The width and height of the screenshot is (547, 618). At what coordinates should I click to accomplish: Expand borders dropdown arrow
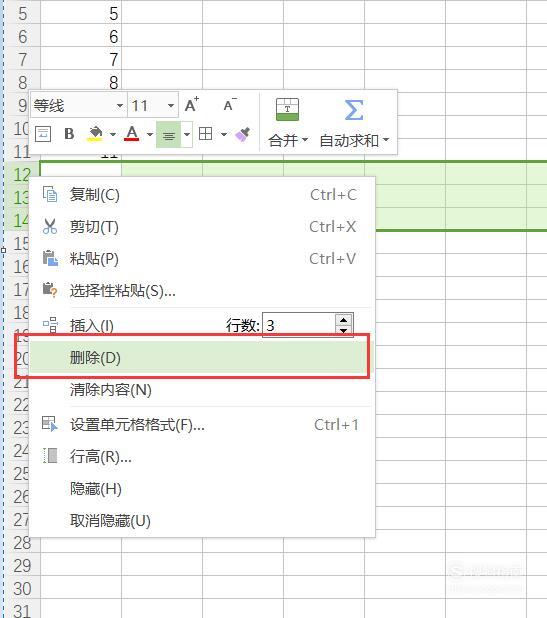(224, 134)
